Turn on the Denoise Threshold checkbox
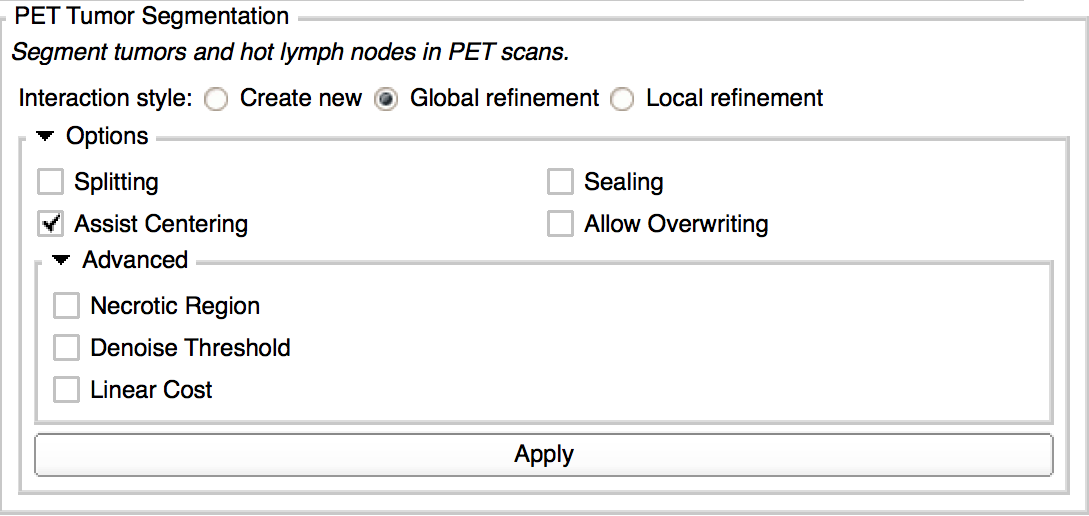The width and height of the screenshot is (1089, 516). (66, 348)
